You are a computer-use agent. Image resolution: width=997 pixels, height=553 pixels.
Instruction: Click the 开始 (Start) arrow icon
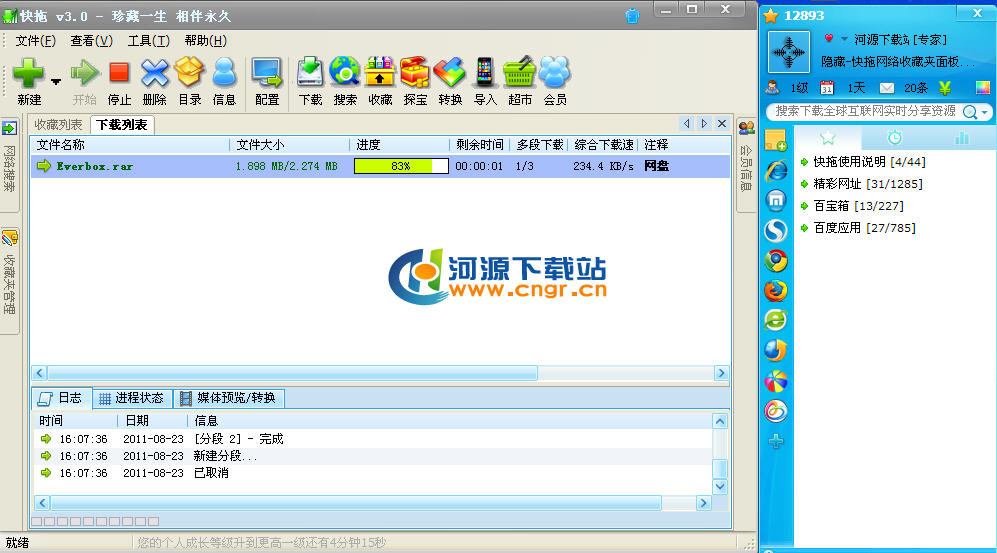pos(85,73)
